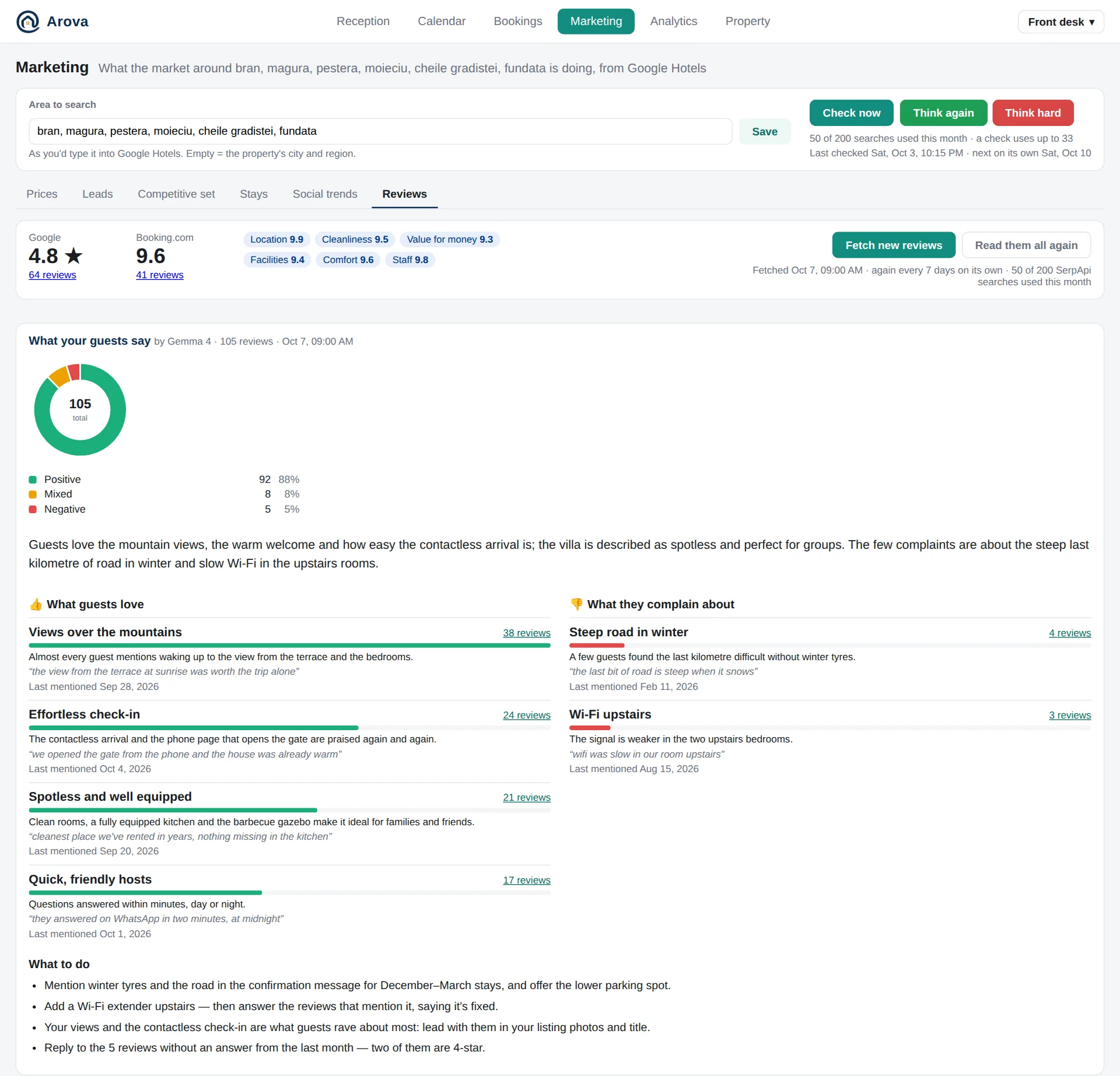Click the Value for money 9.3 chip
This screenshot has height=1076, width=1120.
pyautogui.click(x=450, y=239)
